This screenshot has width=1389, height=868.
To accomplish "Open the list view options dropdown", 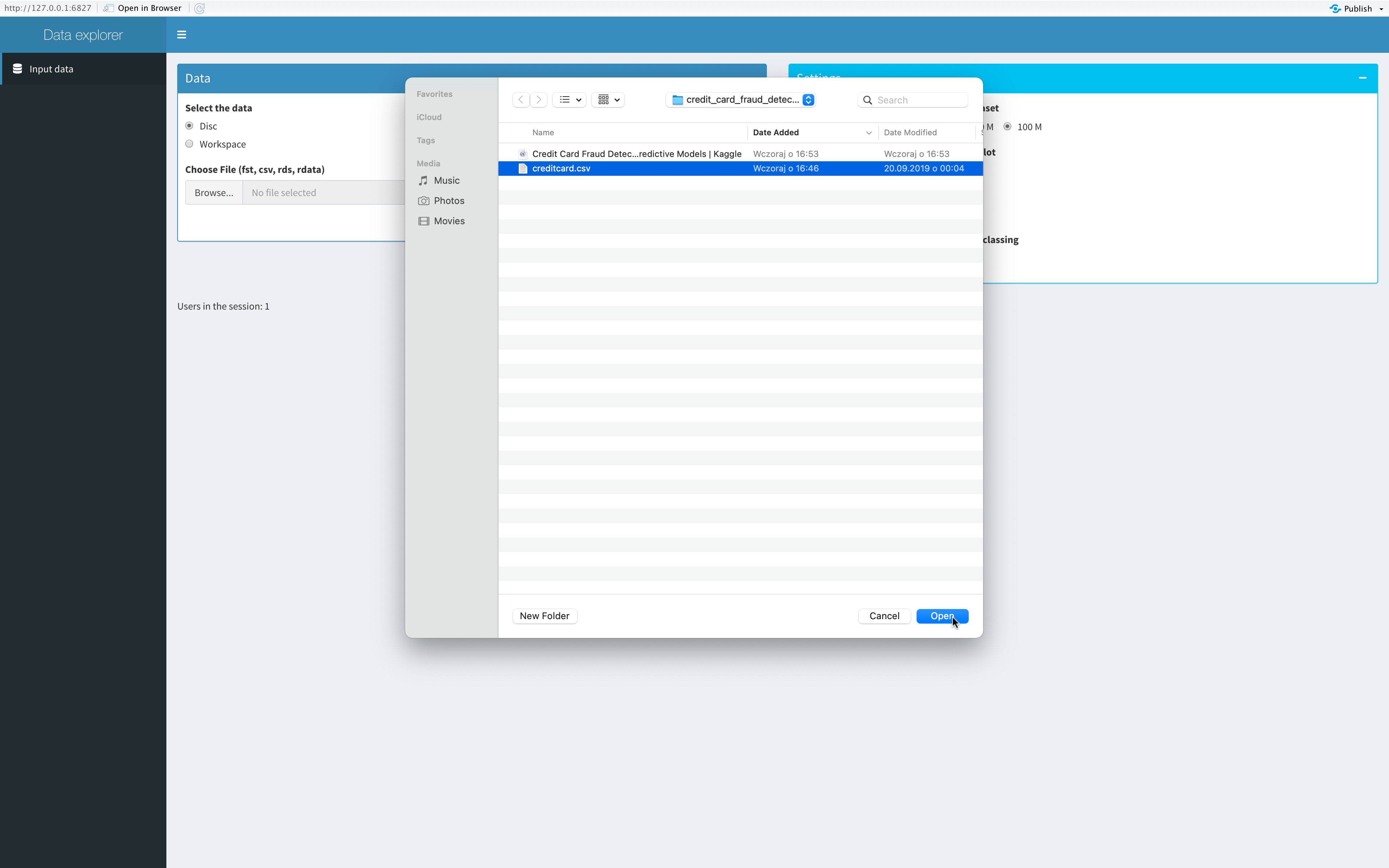I will (x=569, y=100).
